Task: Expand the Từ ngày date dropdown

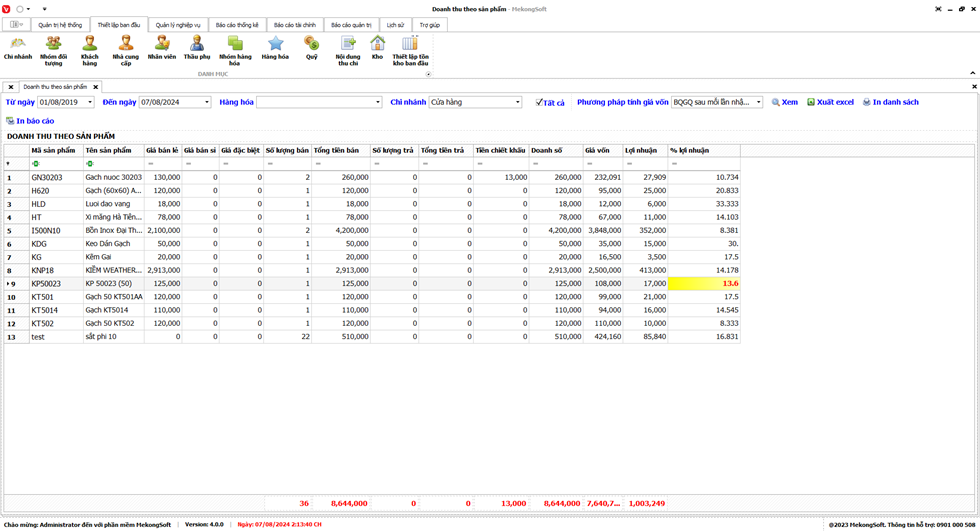Action: pos(90,102)
